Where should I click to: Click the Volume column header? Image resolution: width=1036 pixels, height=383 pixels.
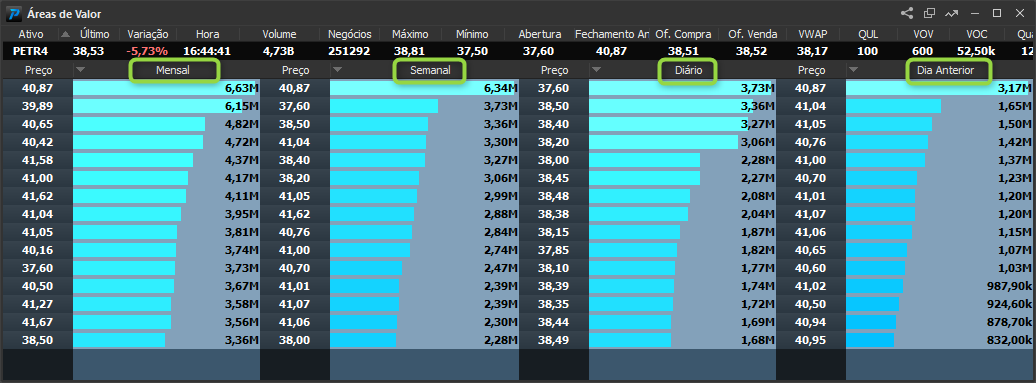(x=279, y=34)
